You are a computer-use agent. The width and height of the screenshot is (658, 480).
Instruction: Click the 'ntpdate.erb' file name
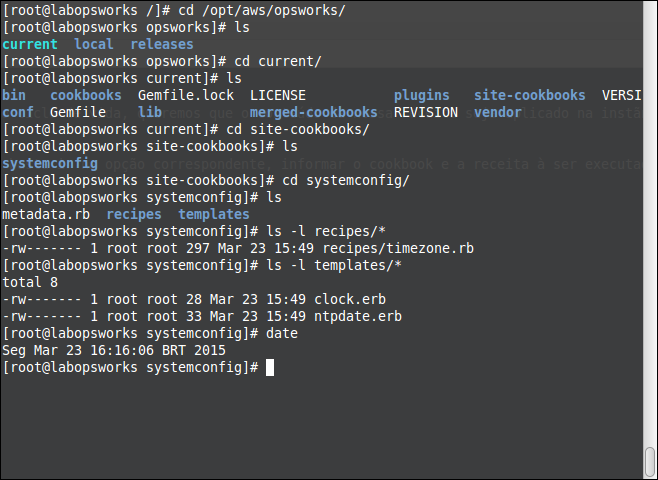pos(358,316)
